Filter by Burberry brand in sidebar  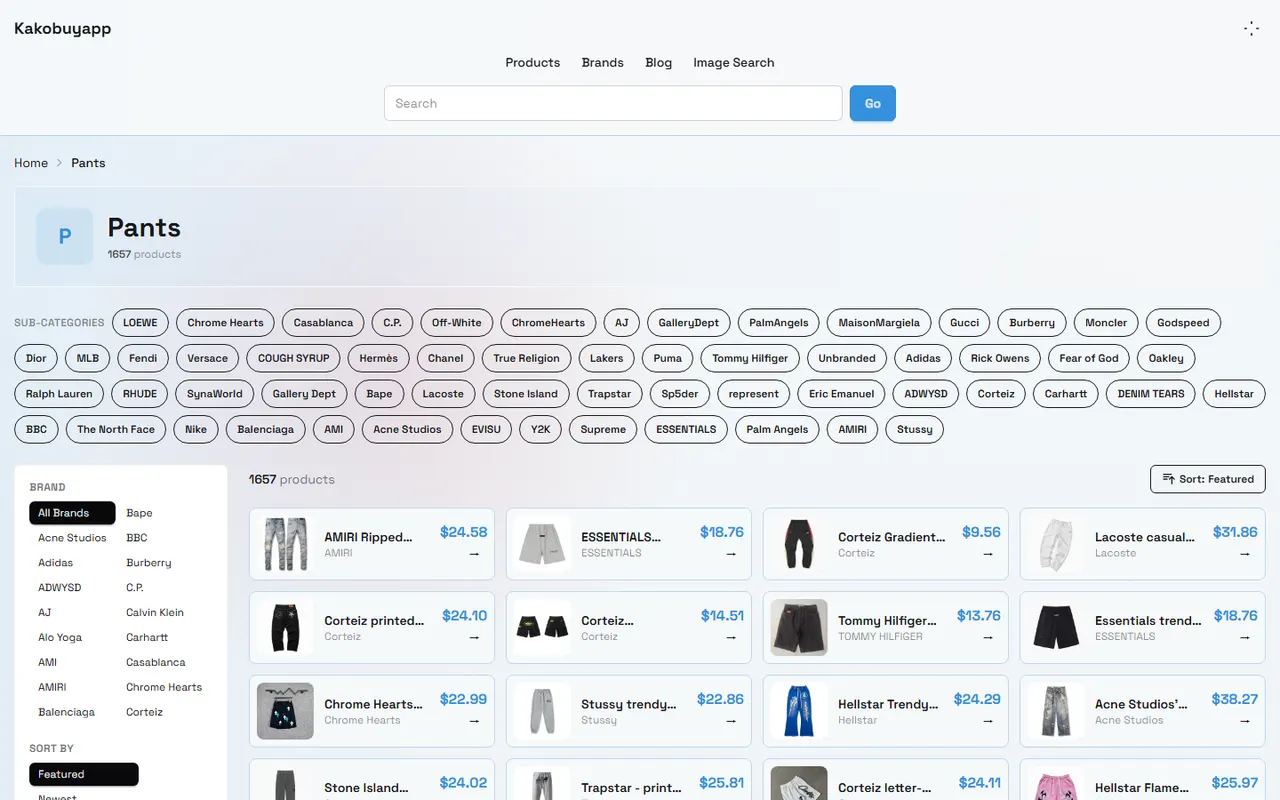coord(149,563)
